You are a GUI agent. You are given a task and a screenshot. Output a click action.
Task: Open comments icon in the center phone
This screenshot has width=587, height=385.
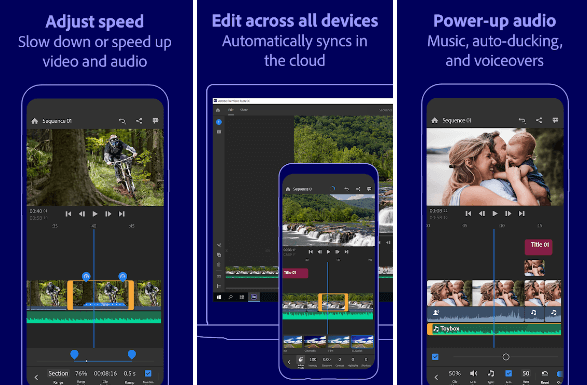369,189
